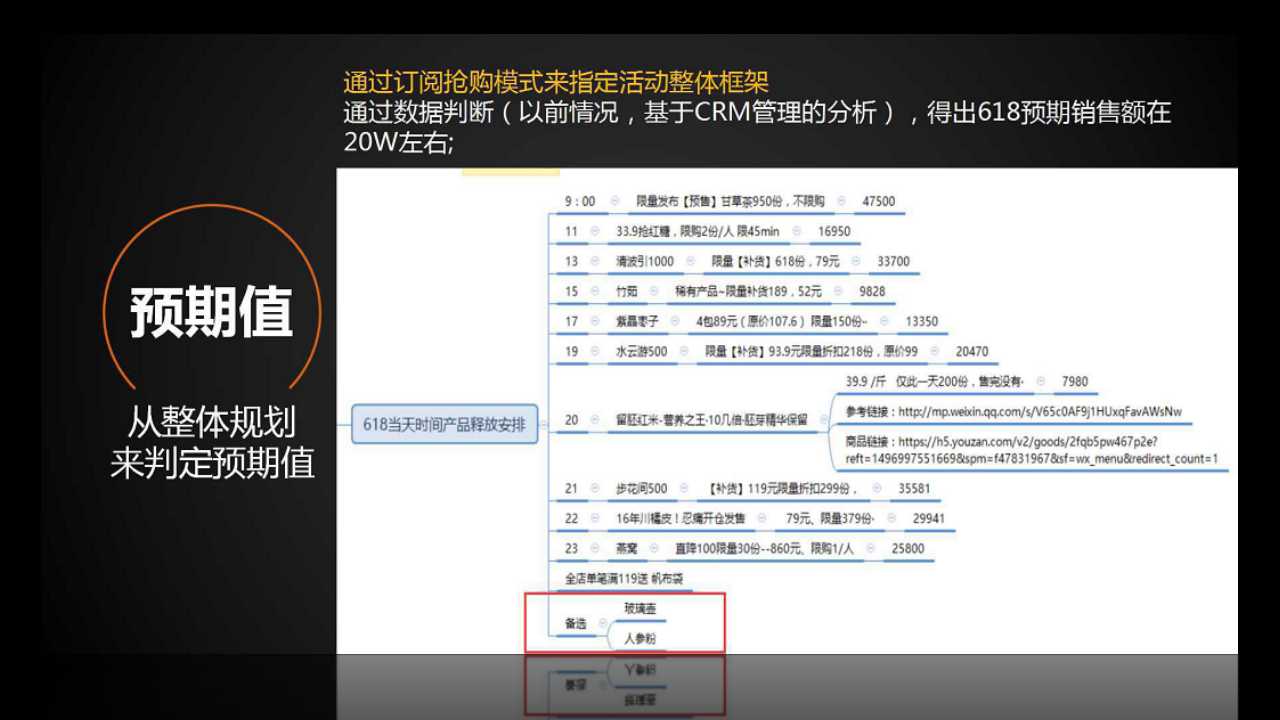1280x720 pixels.
Task: Collapse the toggle before value 29941
Action: coord(893,519)
